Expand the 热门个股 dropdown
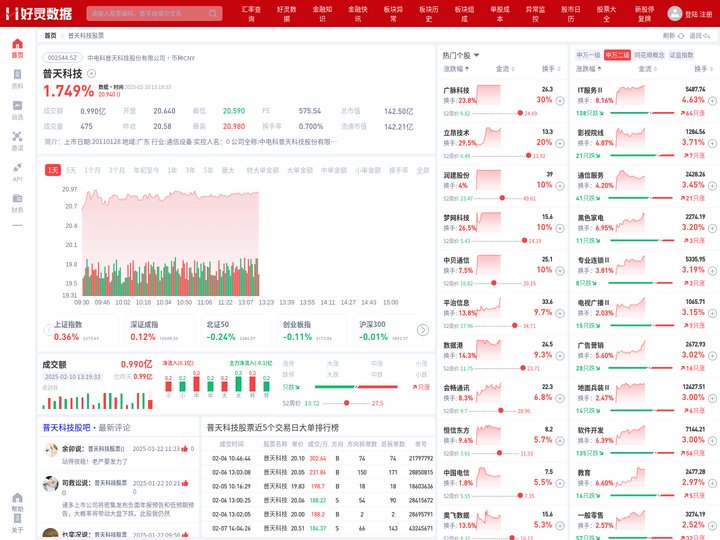This screenshot has width=720, height=540. click(x=476, y=55)
